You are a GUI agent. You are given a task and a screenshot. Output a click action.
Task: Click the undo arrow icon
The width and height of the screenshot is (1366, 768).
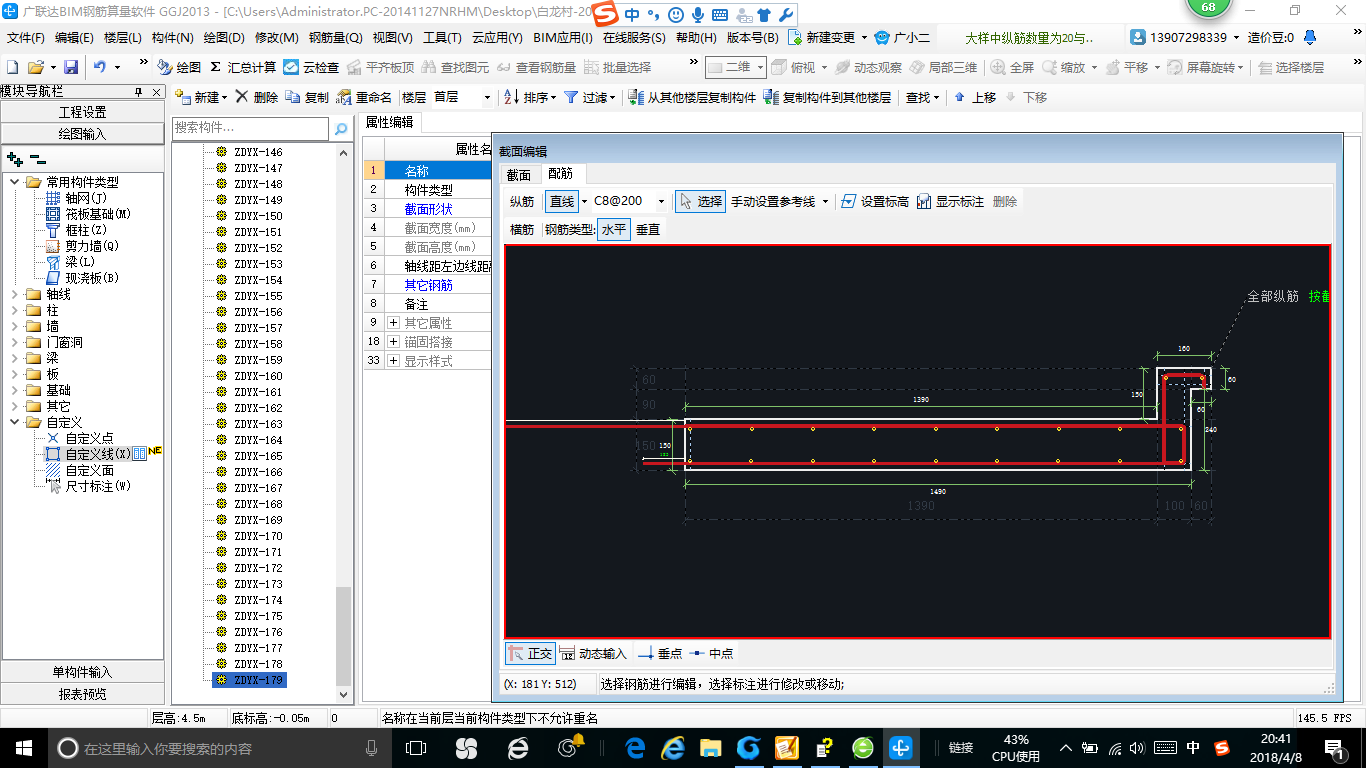click(x=100, y=67)
